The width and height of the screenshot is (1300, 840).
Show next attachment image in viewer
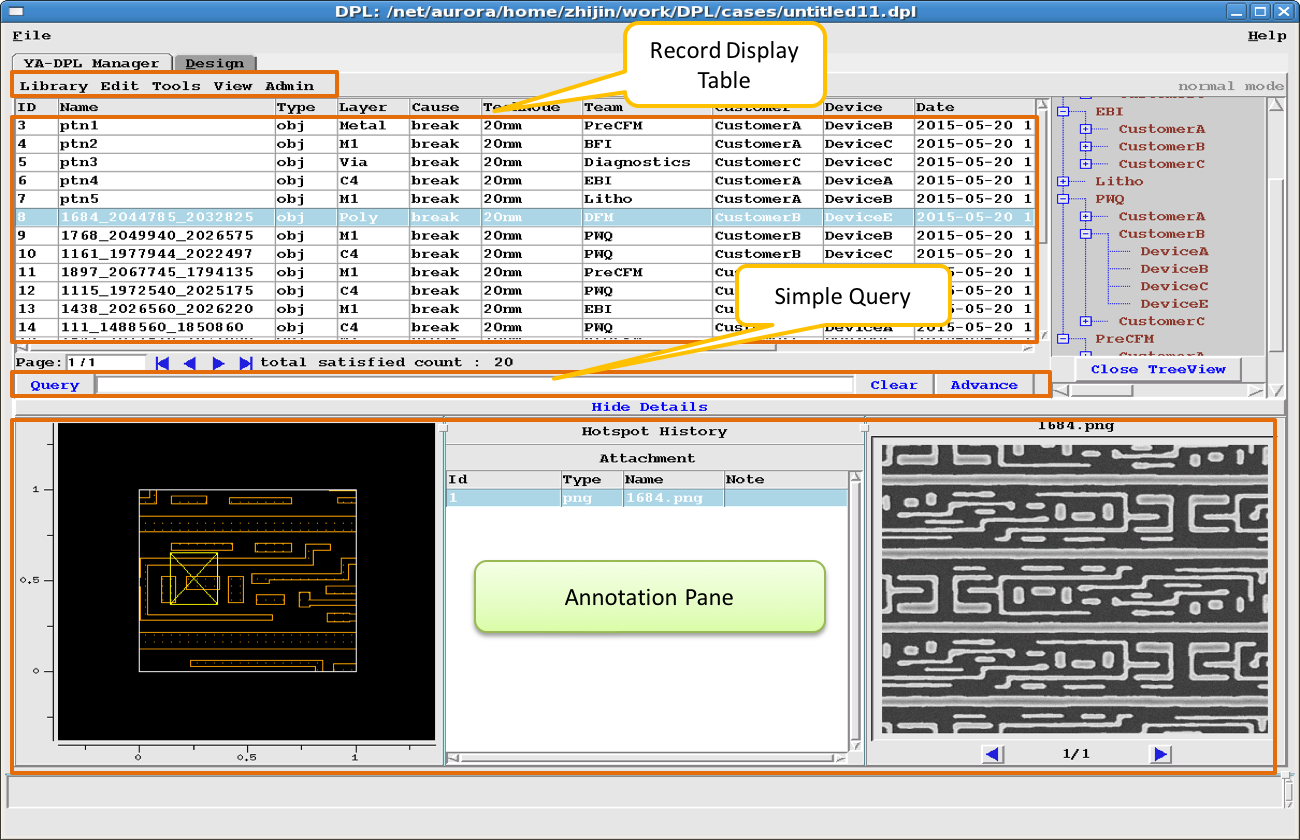click(1160, 754)
